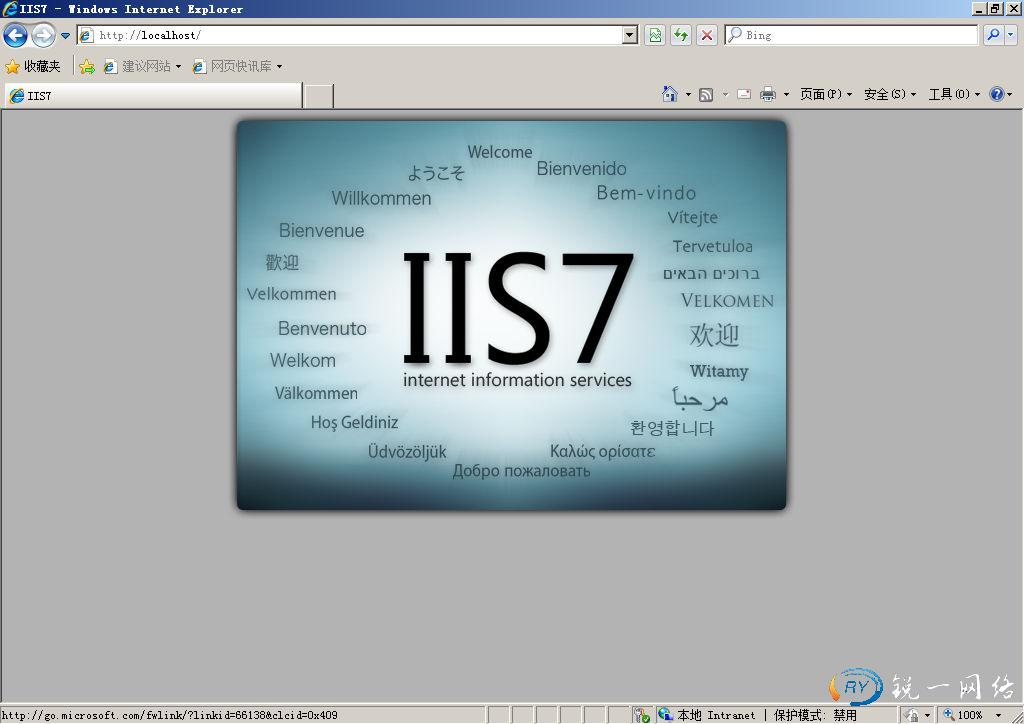Click the Home icon in the command bar
Screen dimensions: 1024x724
tap(670, 94)
